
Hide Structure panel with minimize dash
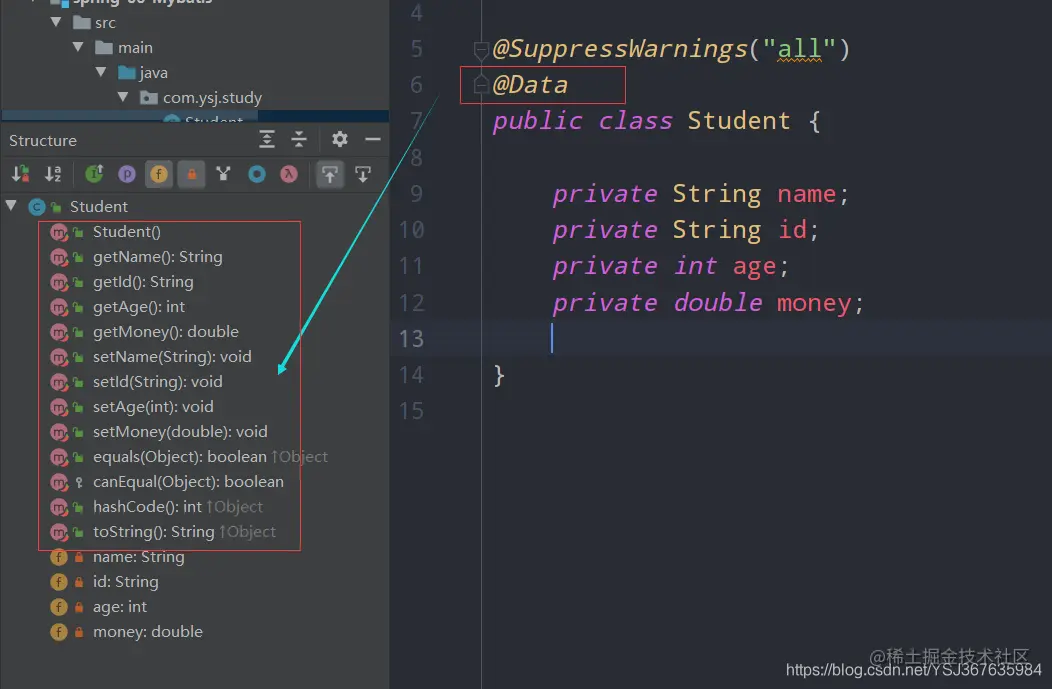(372, 140)
